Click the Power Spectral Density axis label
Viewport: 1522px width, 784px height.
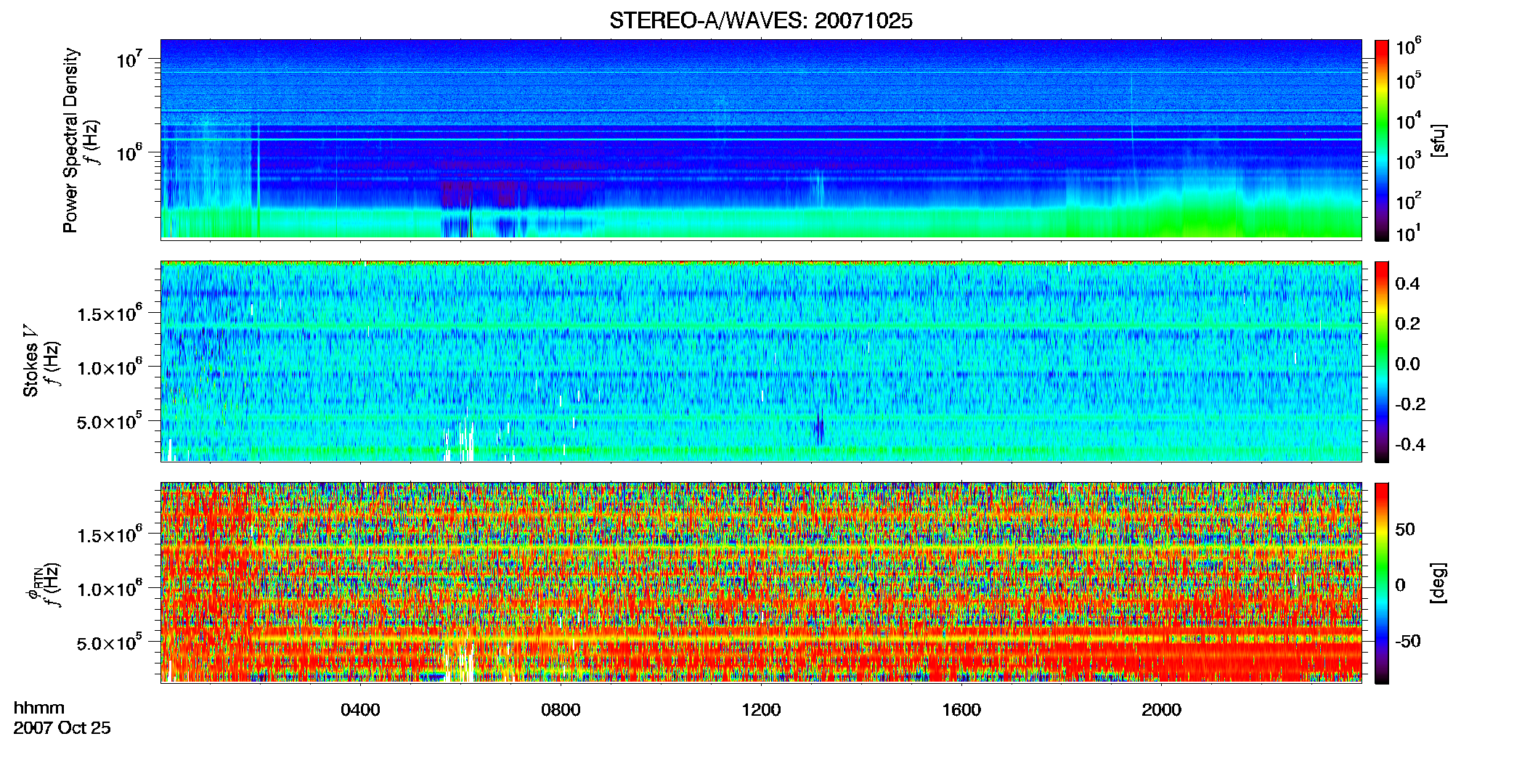tap(70, 140)
